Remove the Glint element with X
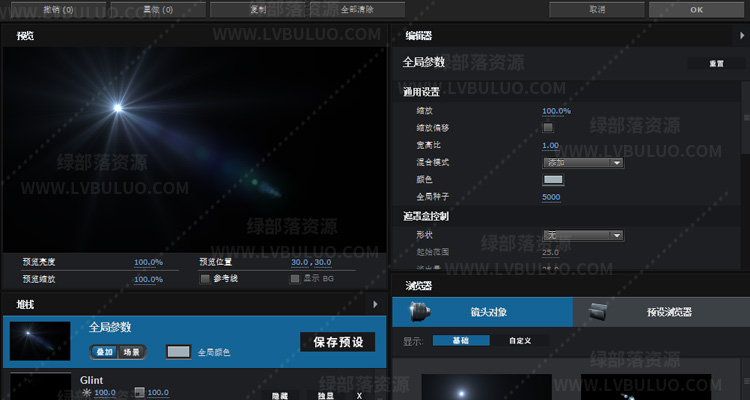The width and height of the screenshot is (750, 400). 359,395
